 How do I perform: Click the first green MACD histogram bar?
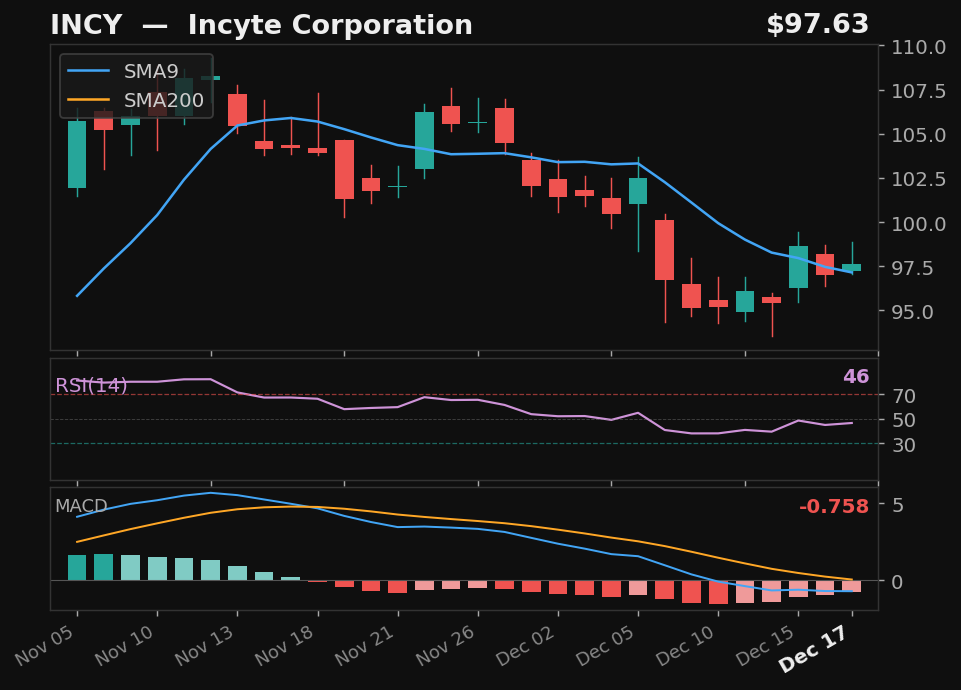pyautogui.click(x=77, y=568)
